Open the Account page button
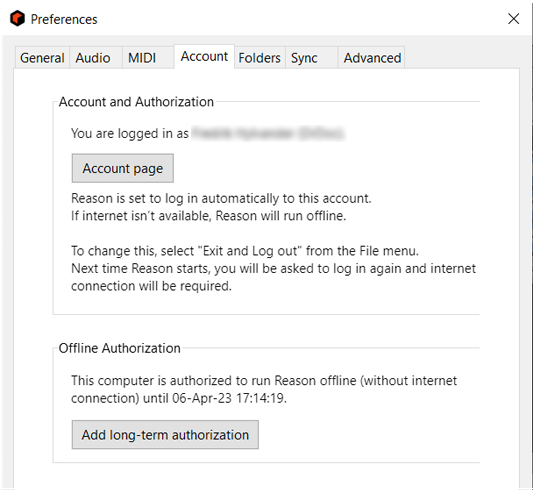 pyautogui.click(x=122, y=168)
